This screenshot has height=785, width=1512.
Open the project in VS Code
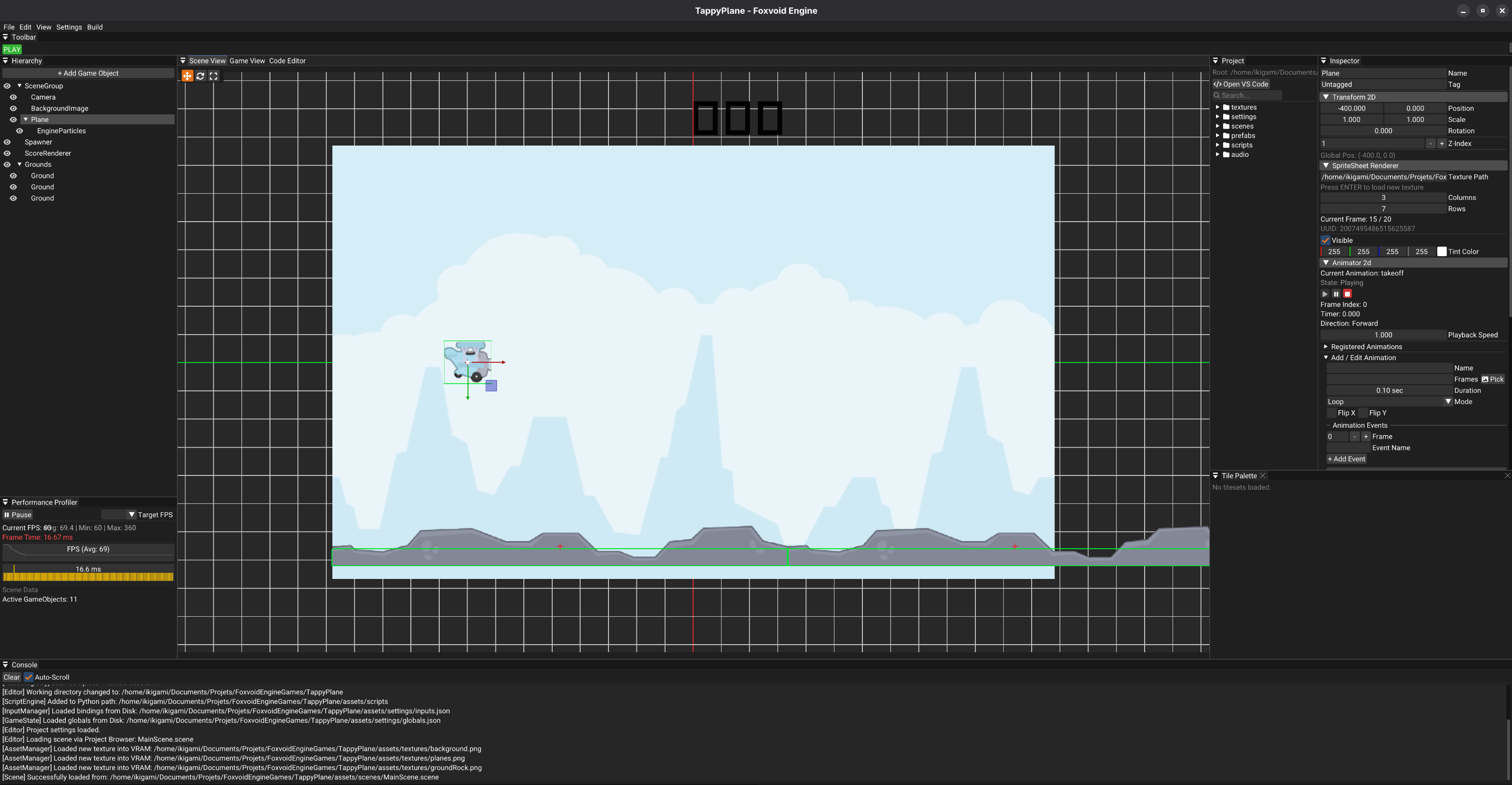coord(1241,84)
